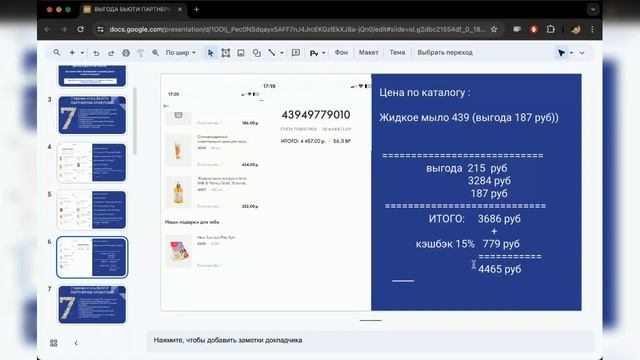
Task: Click '4465 руб' total text
Action: (500, 269)
